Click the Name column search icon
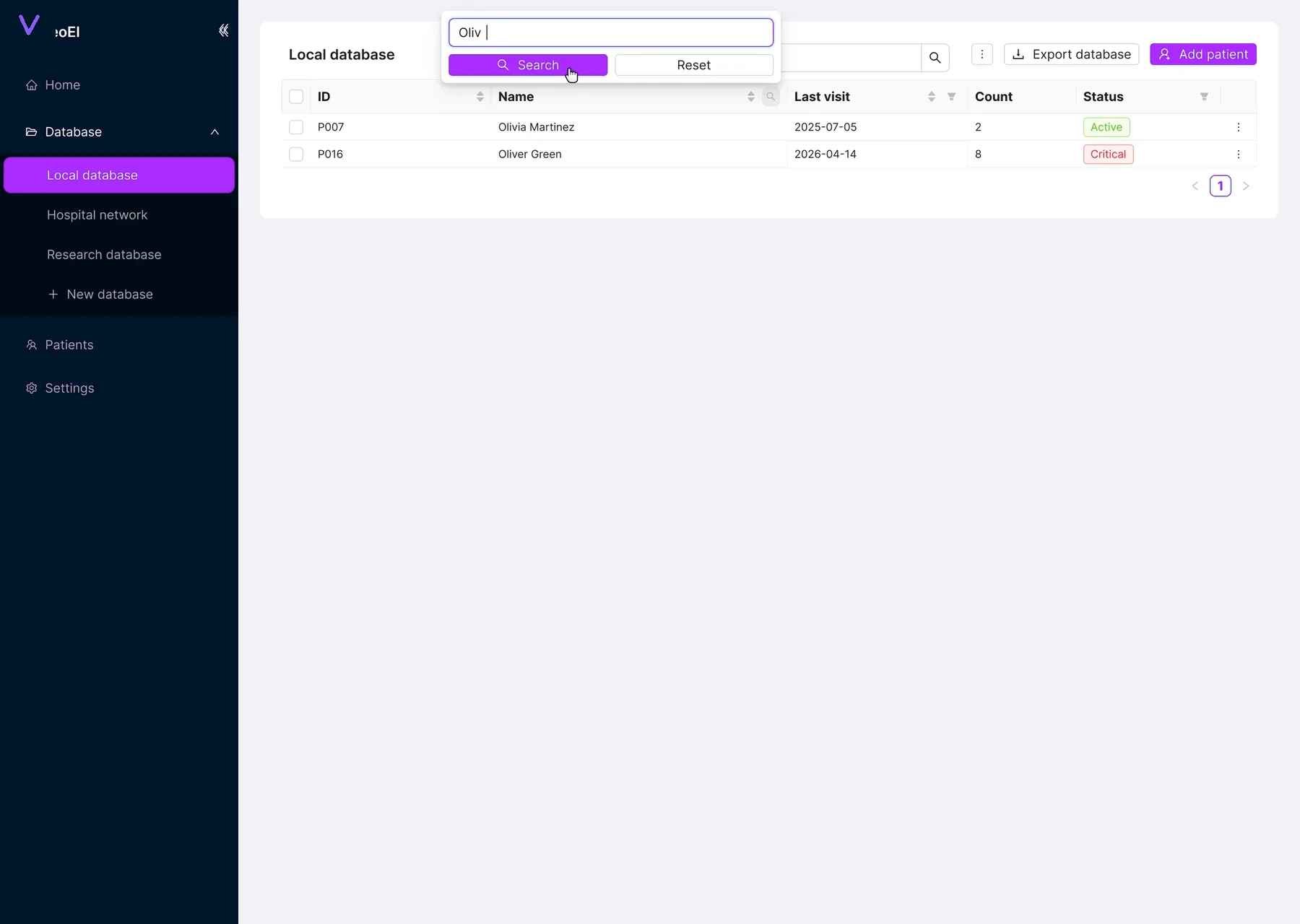This screenshot has height=924, width=1300. [x=771, y=97]
